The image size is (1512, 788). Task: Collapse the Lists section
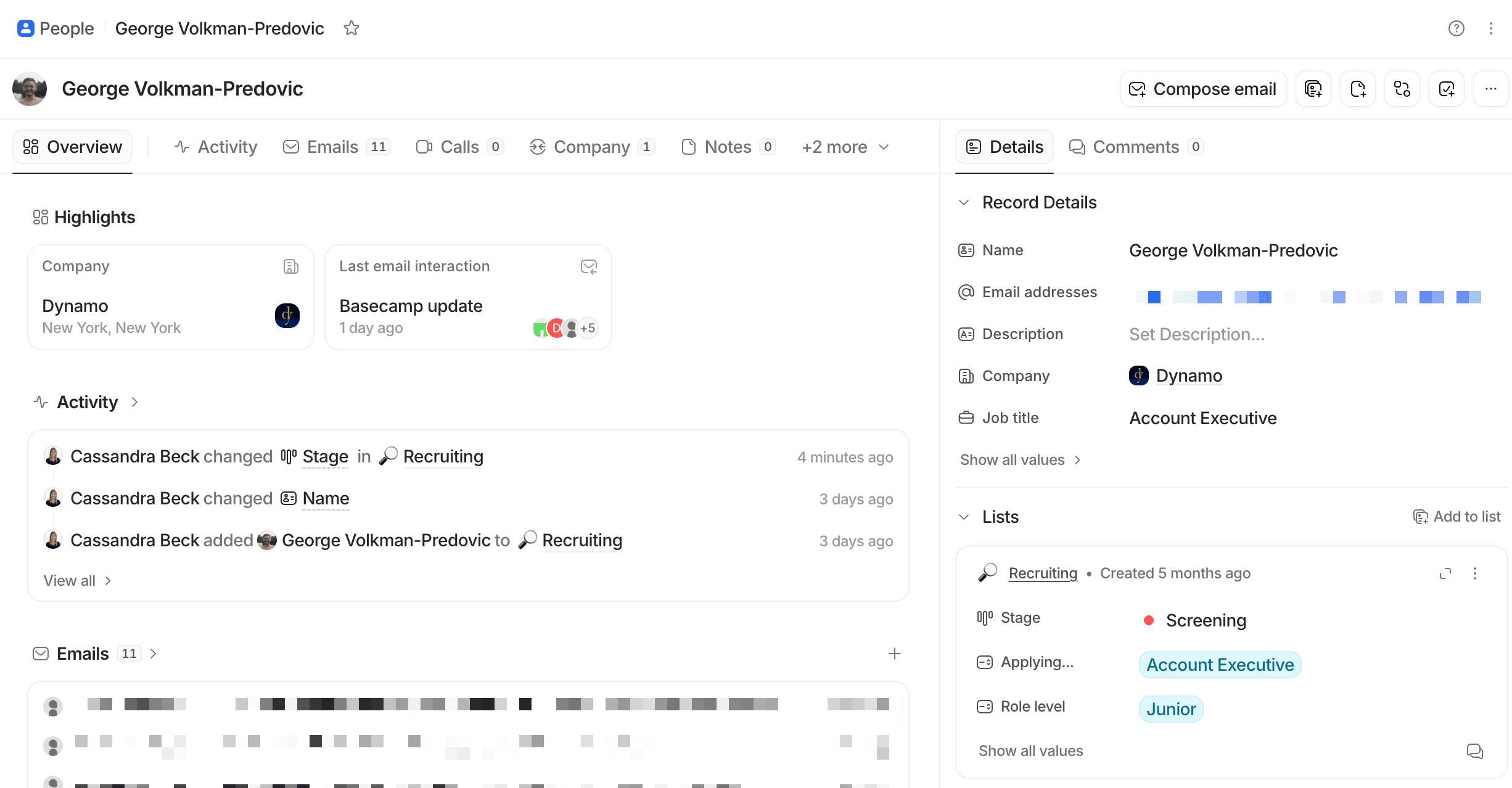964,517
